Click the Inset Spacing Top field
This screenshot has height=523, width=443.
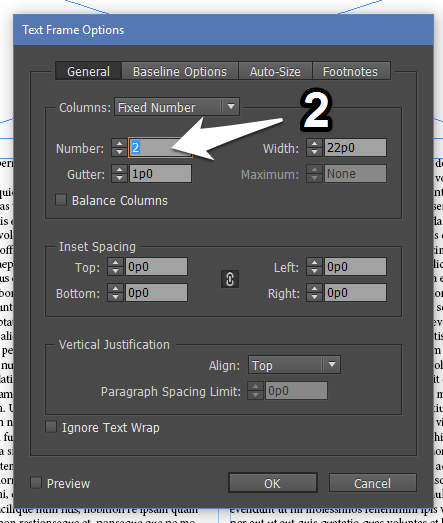click(x=156, y=267)
